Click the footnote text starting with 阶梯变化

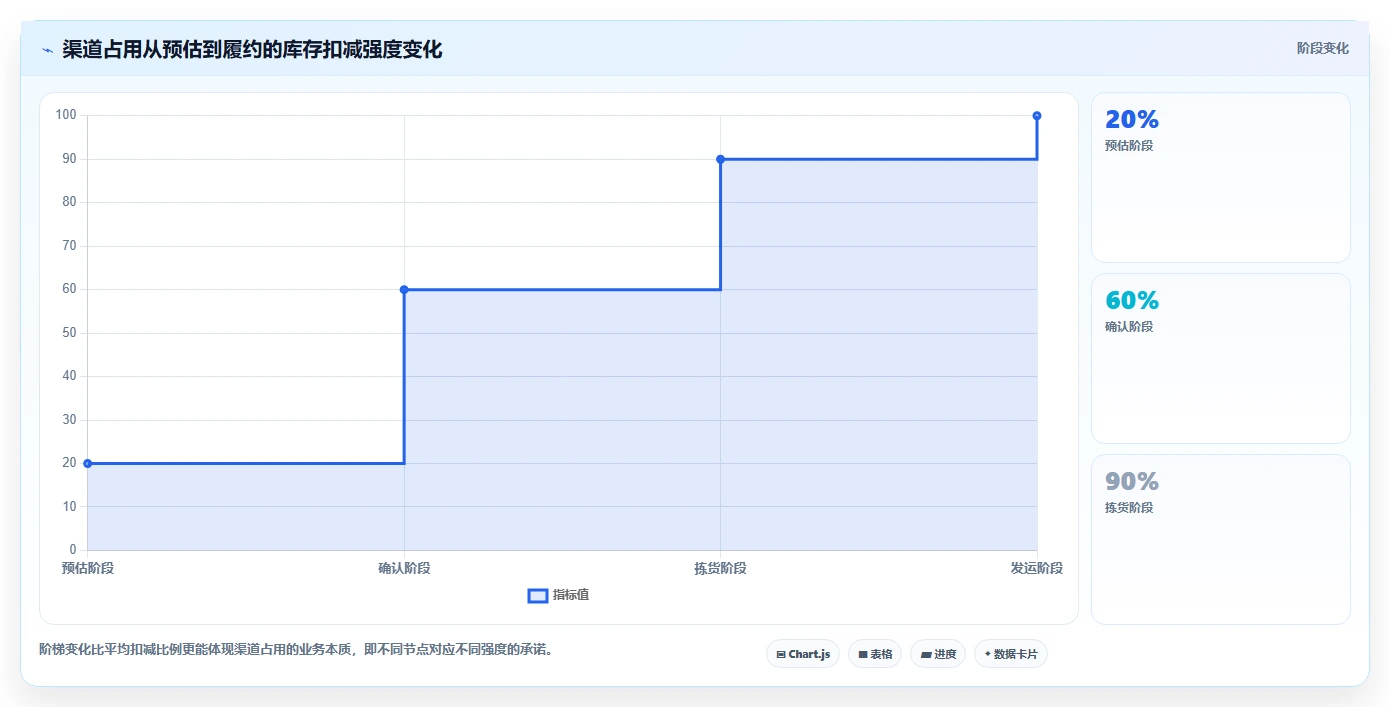pyautogui.click(x=296, y=649)
